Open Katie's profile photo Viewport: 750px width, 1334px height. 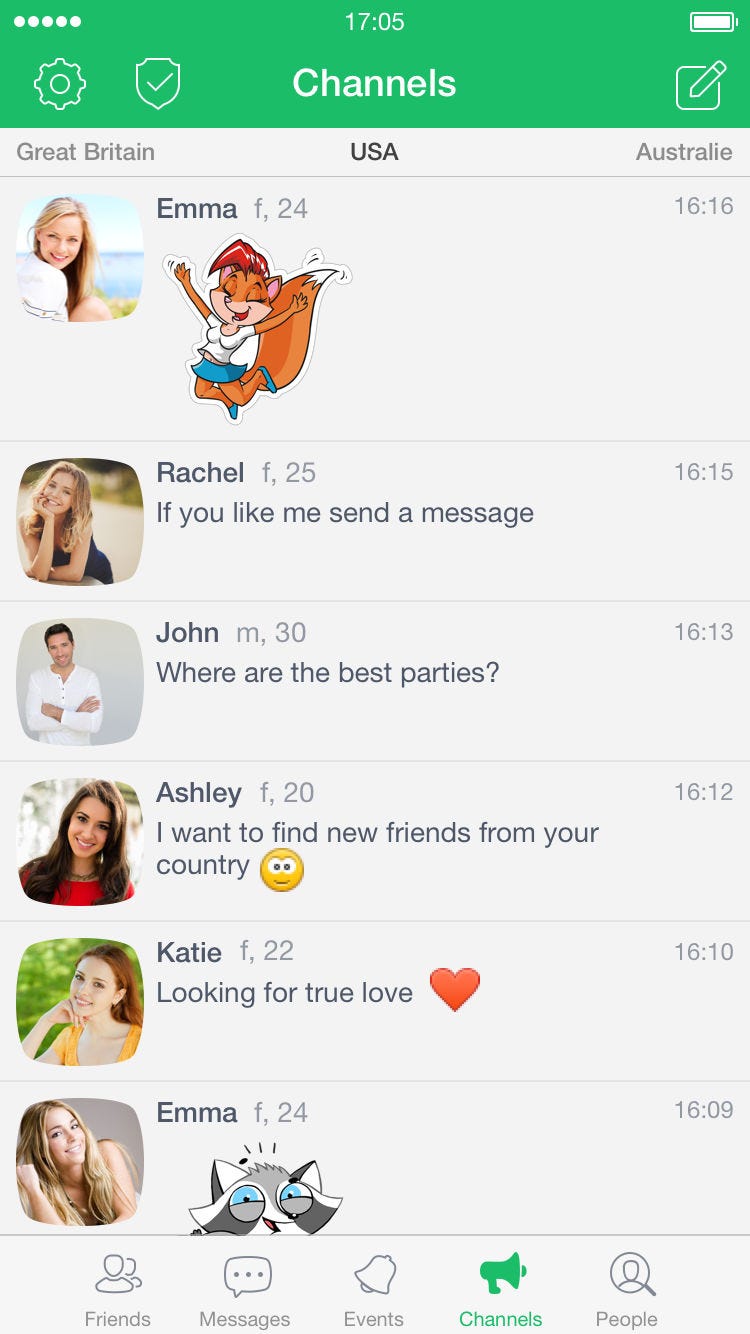click(80, 1001)
